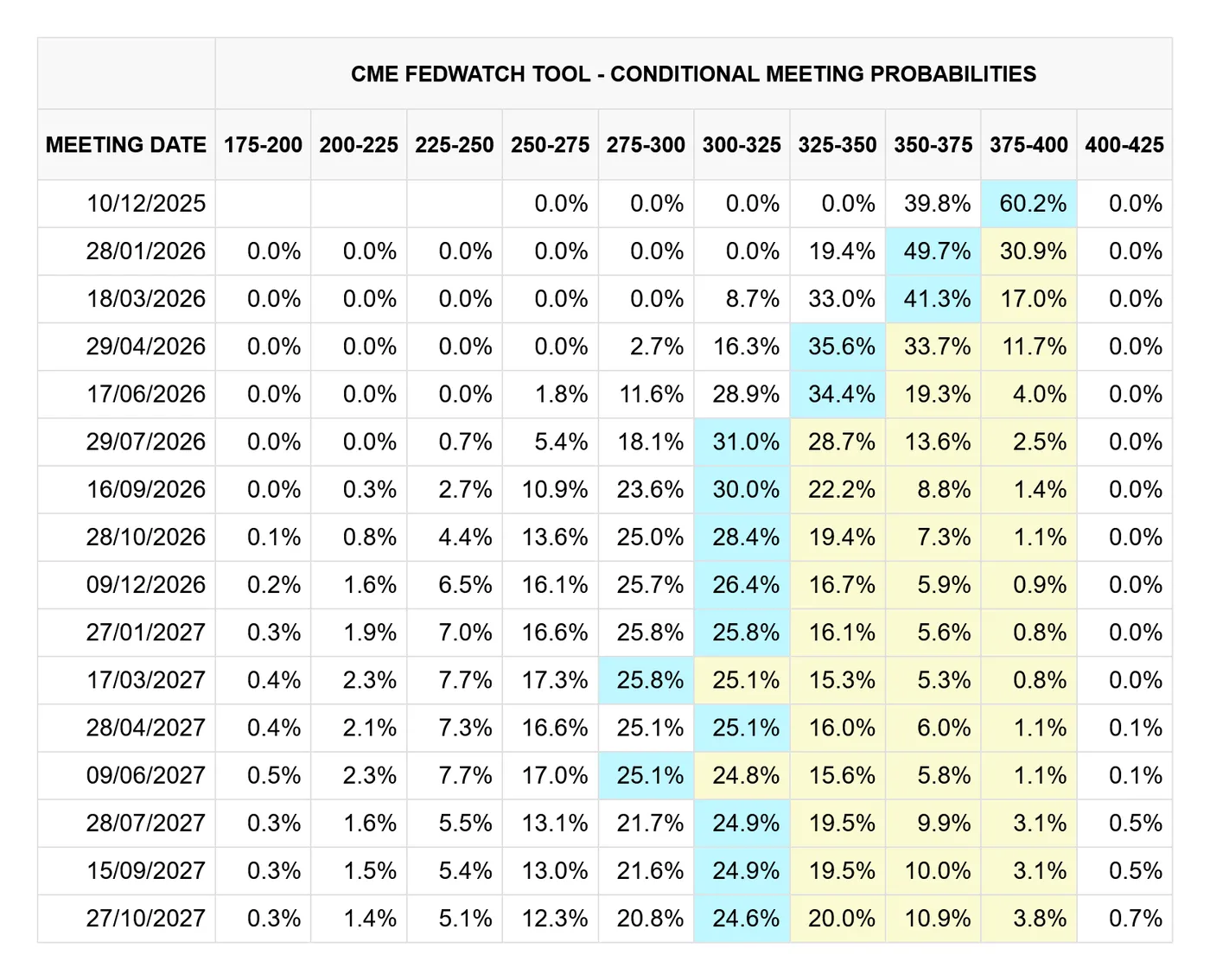
Task: Click the 35.6% highlighted cell
Action: 841,347
